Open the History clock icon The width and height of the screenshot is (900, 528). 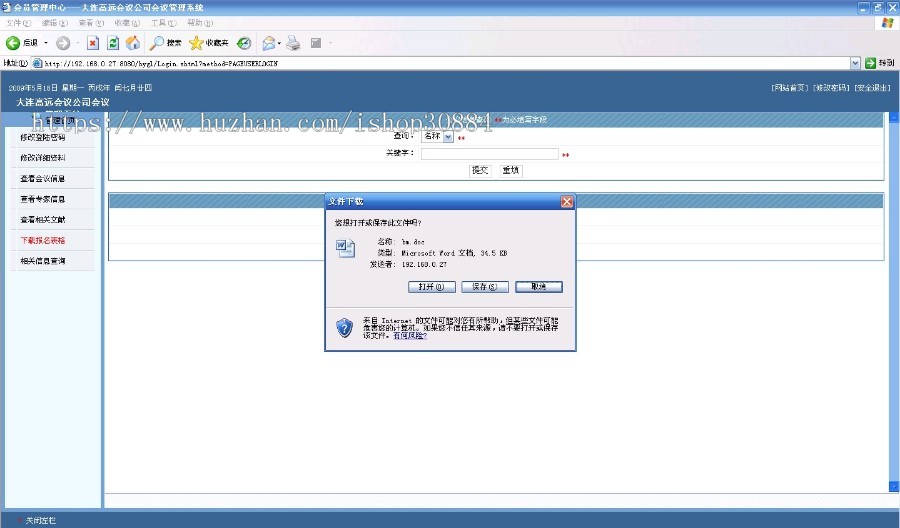244,43
